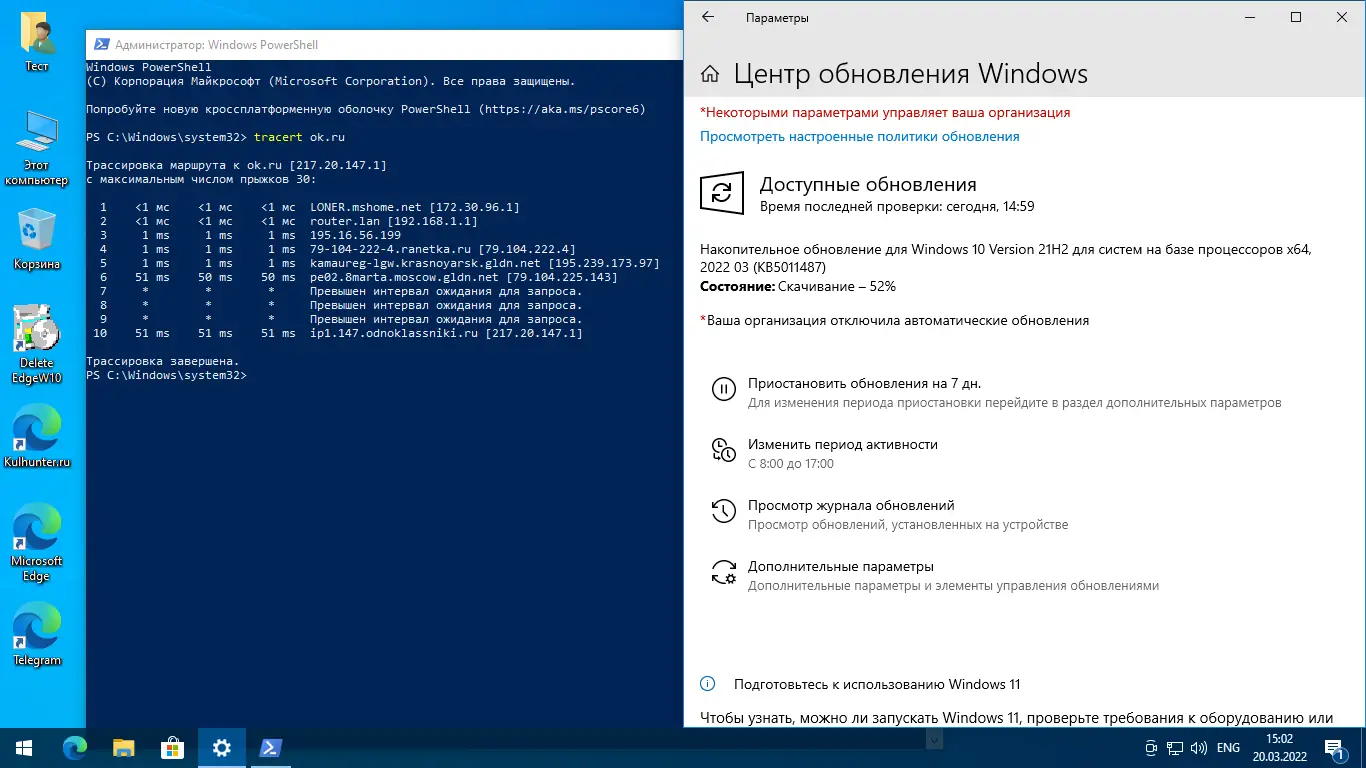Click the Windows 11 info circle icon
Image resolution: width=1366 pixels, height=768 pixels.
708,685
